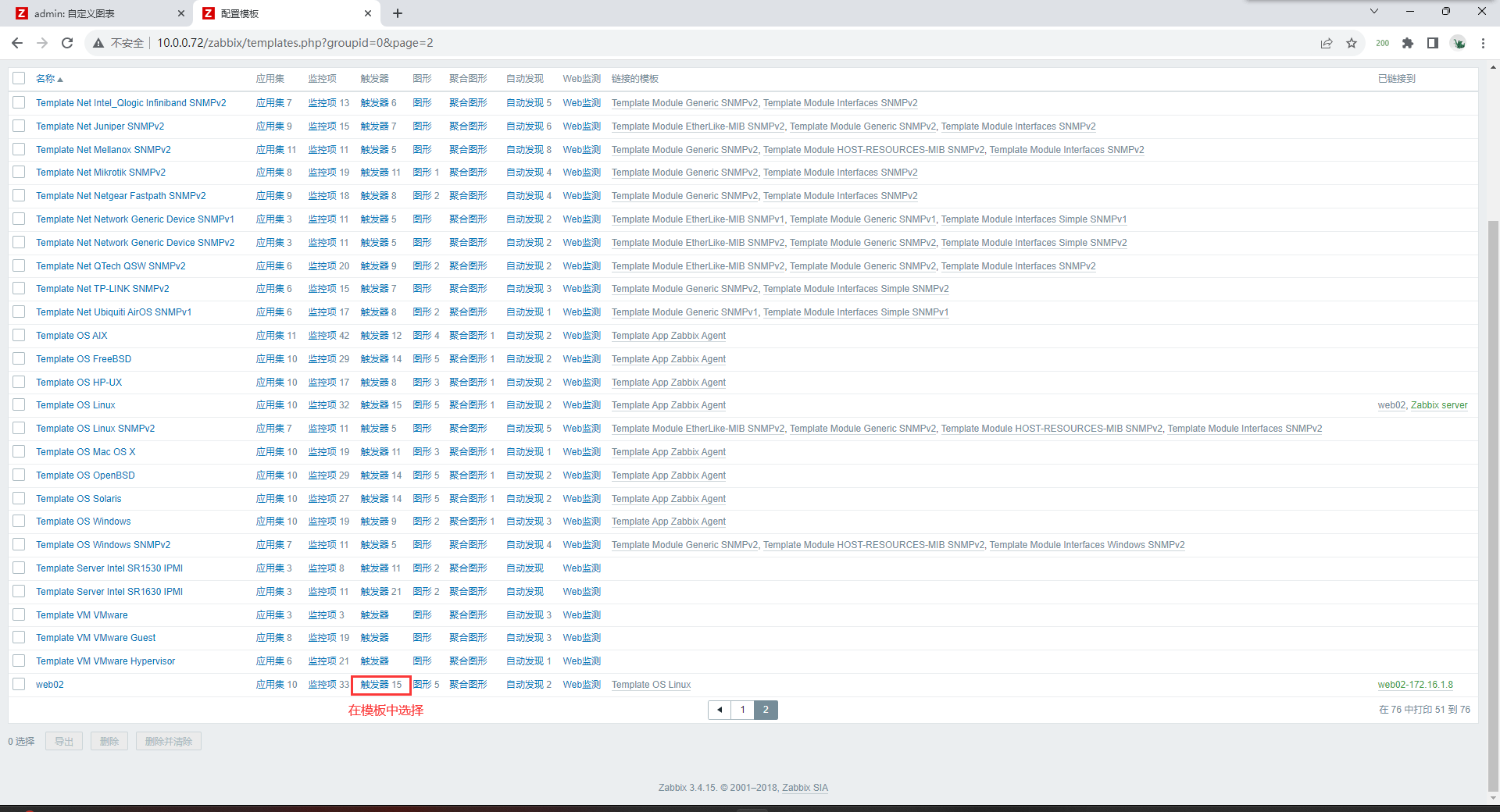Go back to the previous browser page

[17, 43]
